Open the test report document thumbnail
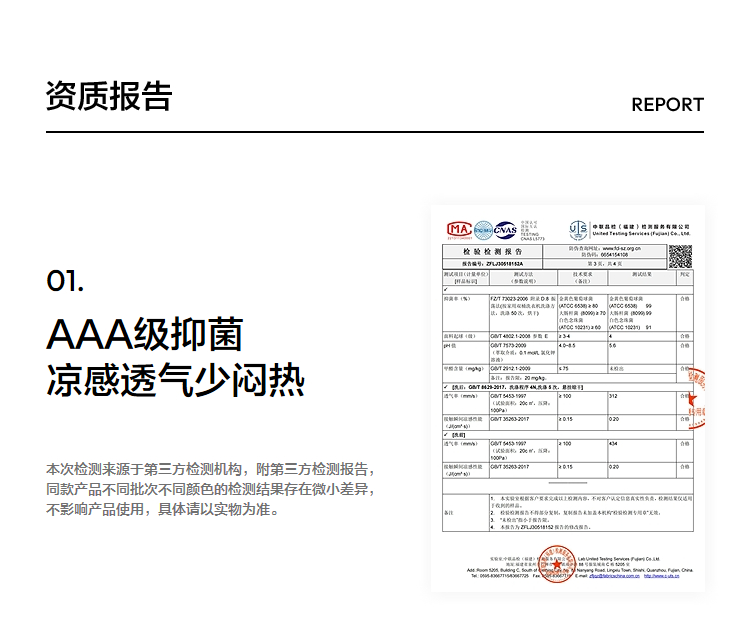This screenshot has width=750, height=627. click(568, 398)
